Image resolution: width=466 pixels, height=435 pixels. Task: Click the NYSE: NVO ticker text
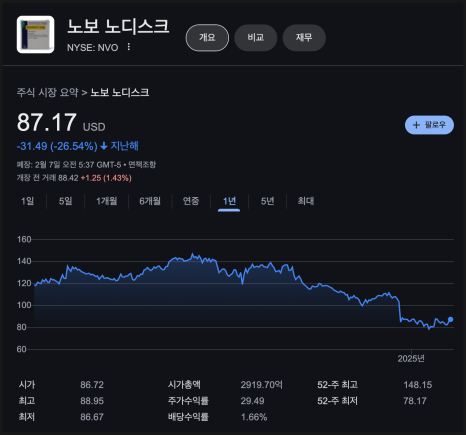coord(93,48)
